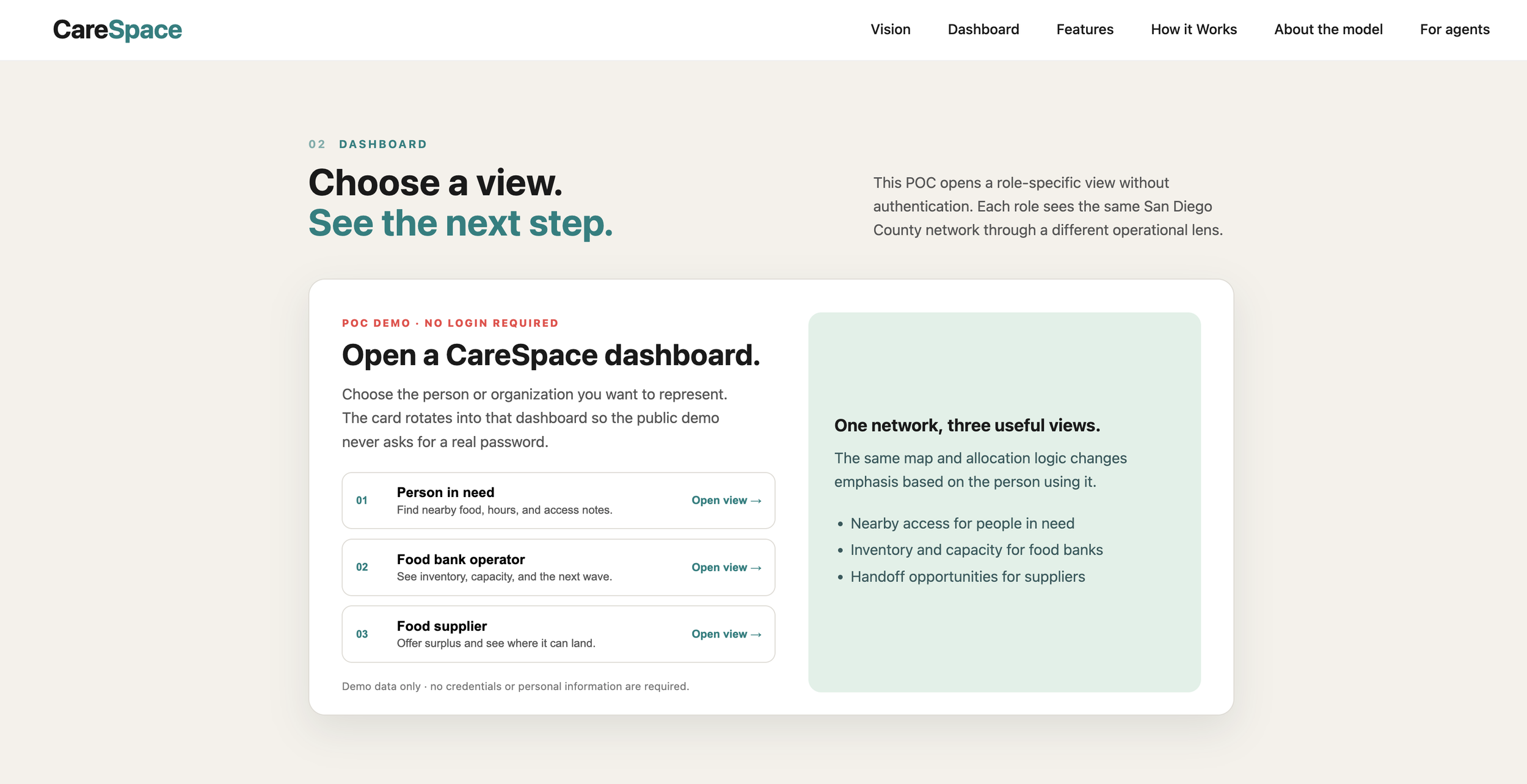Image resolution: width=1527 pixels, height=784 pixels.
Task: Open the Features nav item
Action: [1085, 29]
